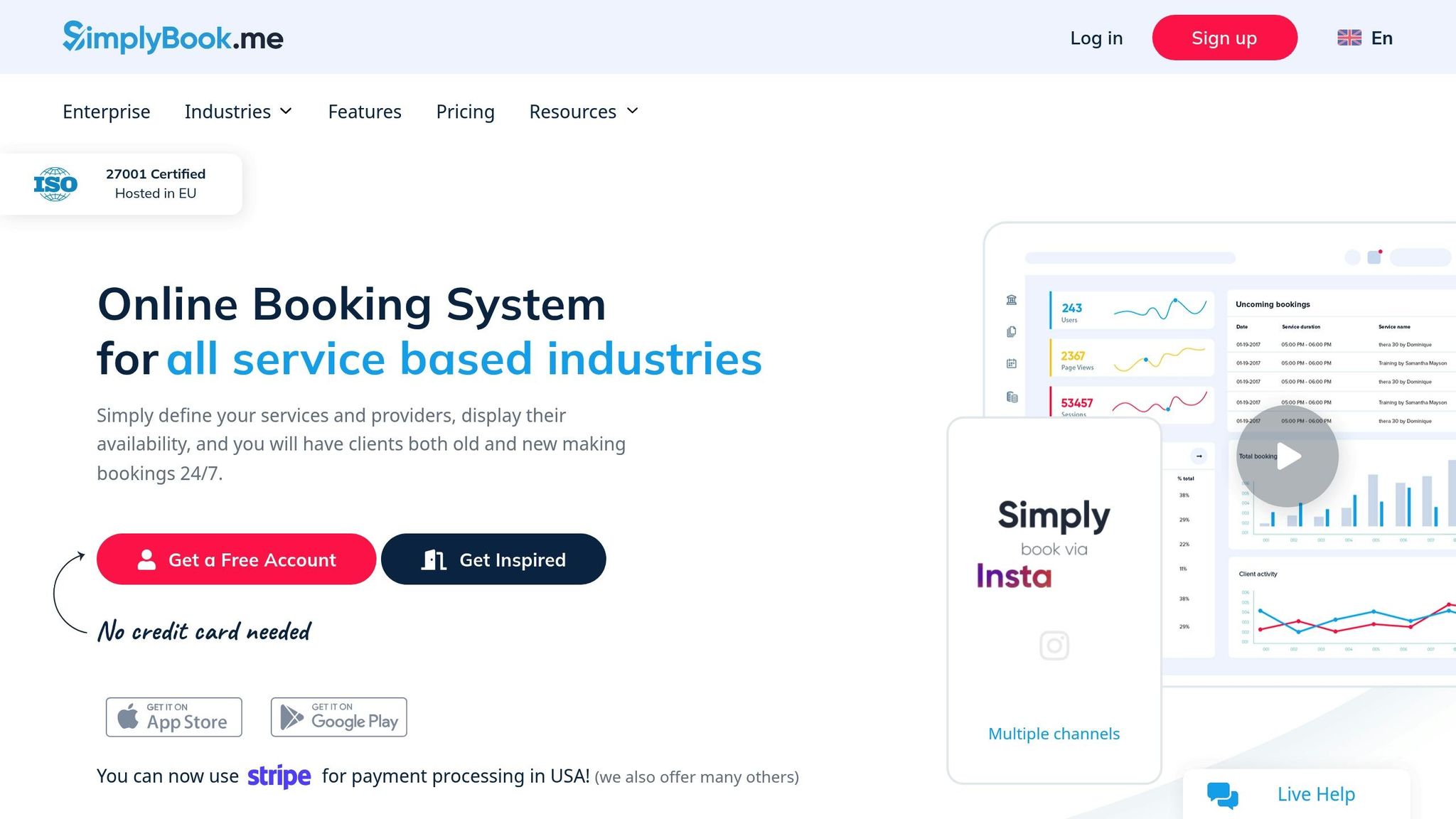Click the notification square icon with red dot

pyautogui.click(x=1374, y=257)
